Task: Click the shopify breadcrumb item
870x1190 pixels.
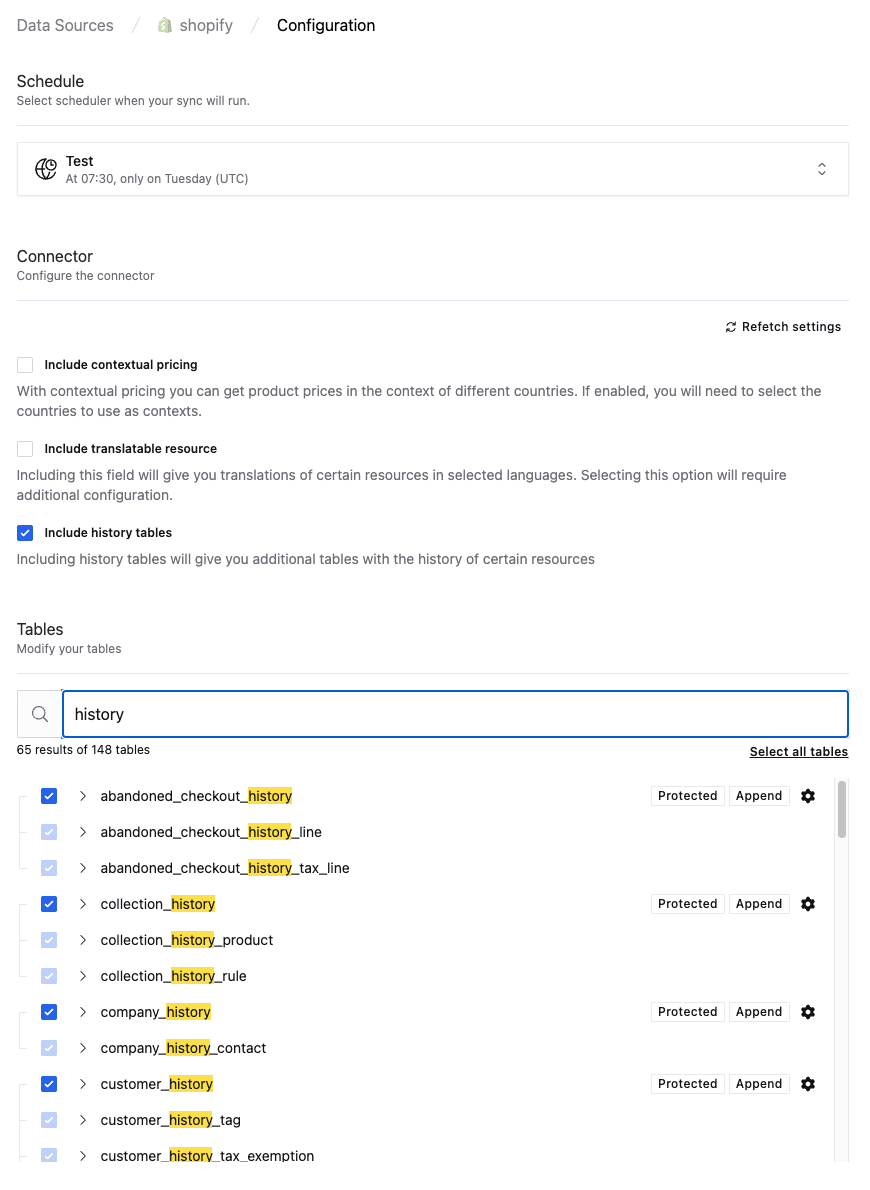Action: coord(207,25)
